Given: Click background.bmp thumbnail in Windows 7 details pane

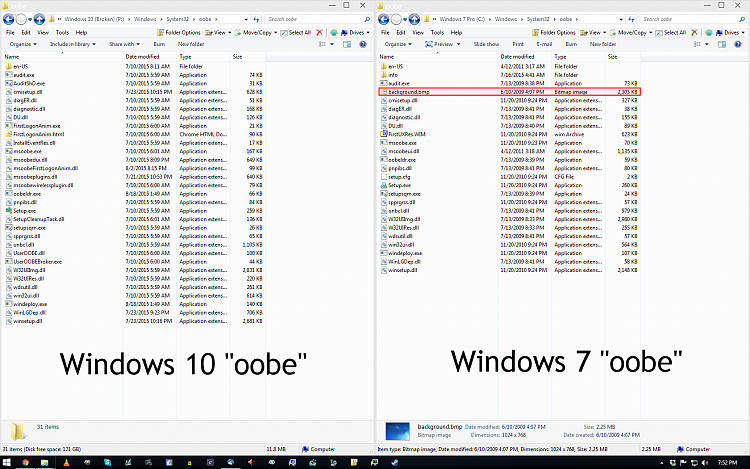Looking at the screenshot, I should click(397, 431).
